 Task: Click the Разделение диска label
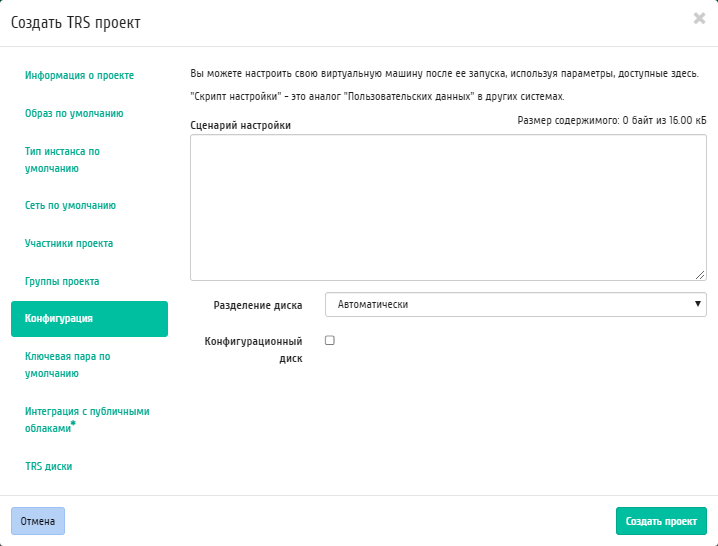pyautogui.click(x=258, y=306)
